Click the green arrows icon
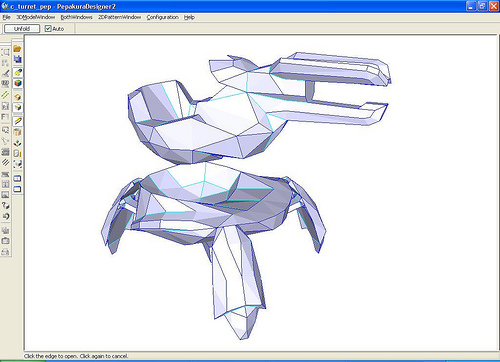500x362 pixels. (18, 143)
